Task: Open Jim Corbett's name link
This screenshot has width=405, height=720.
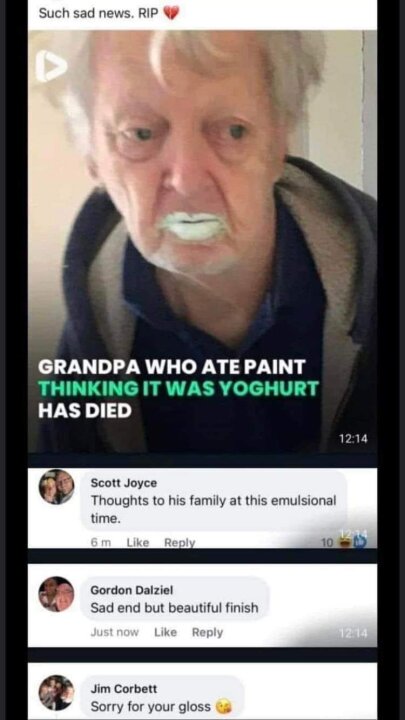Action: (124, 689)
